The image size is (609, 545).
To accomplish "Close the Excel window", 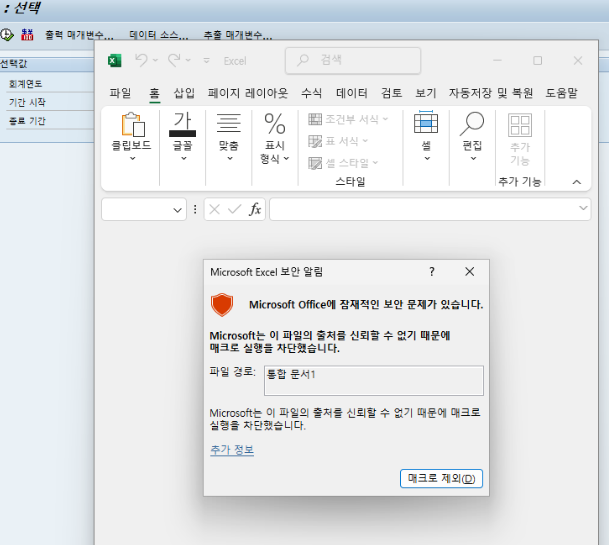I will coord(578,60).
